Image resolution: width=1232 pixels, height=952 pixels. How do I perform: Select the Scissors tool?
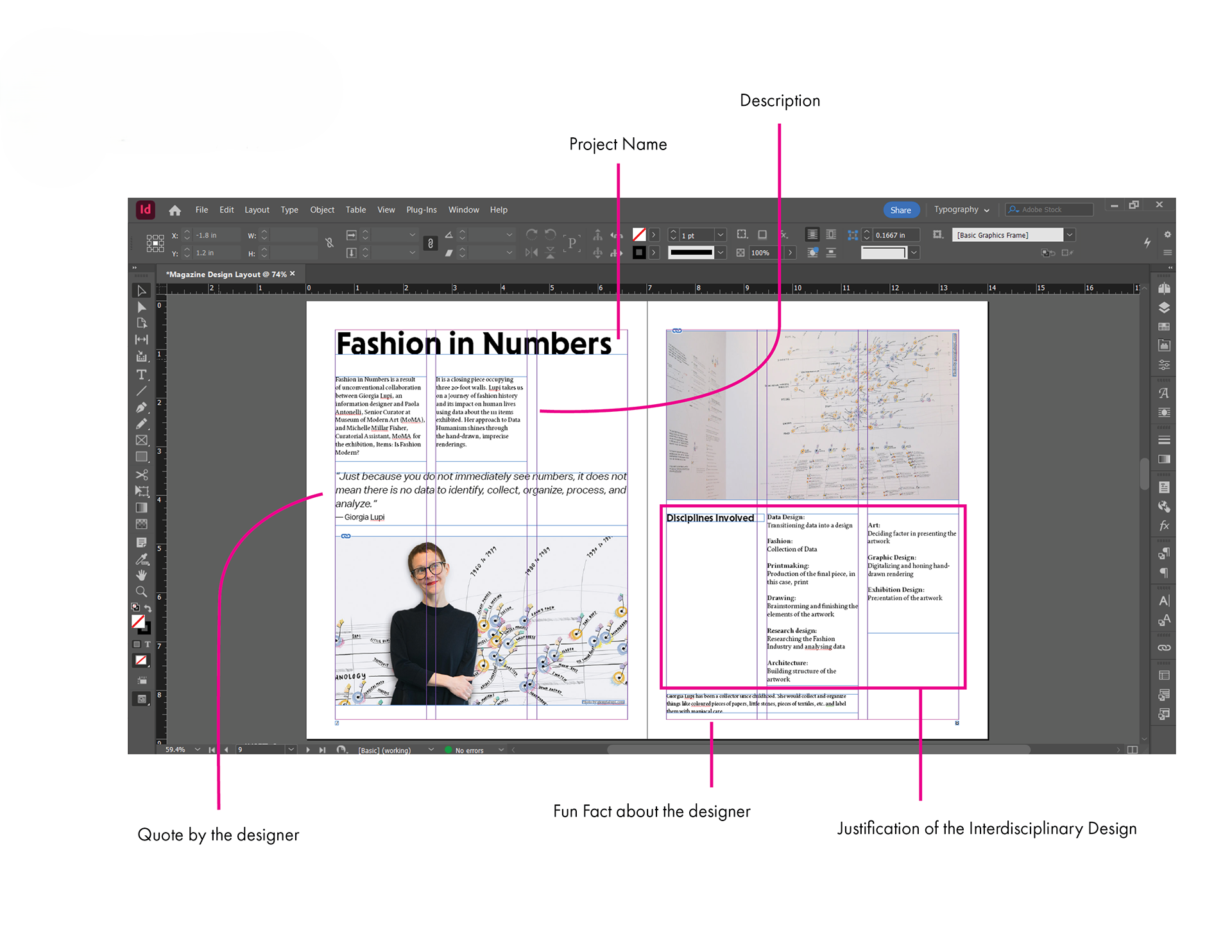click(141, 475)
